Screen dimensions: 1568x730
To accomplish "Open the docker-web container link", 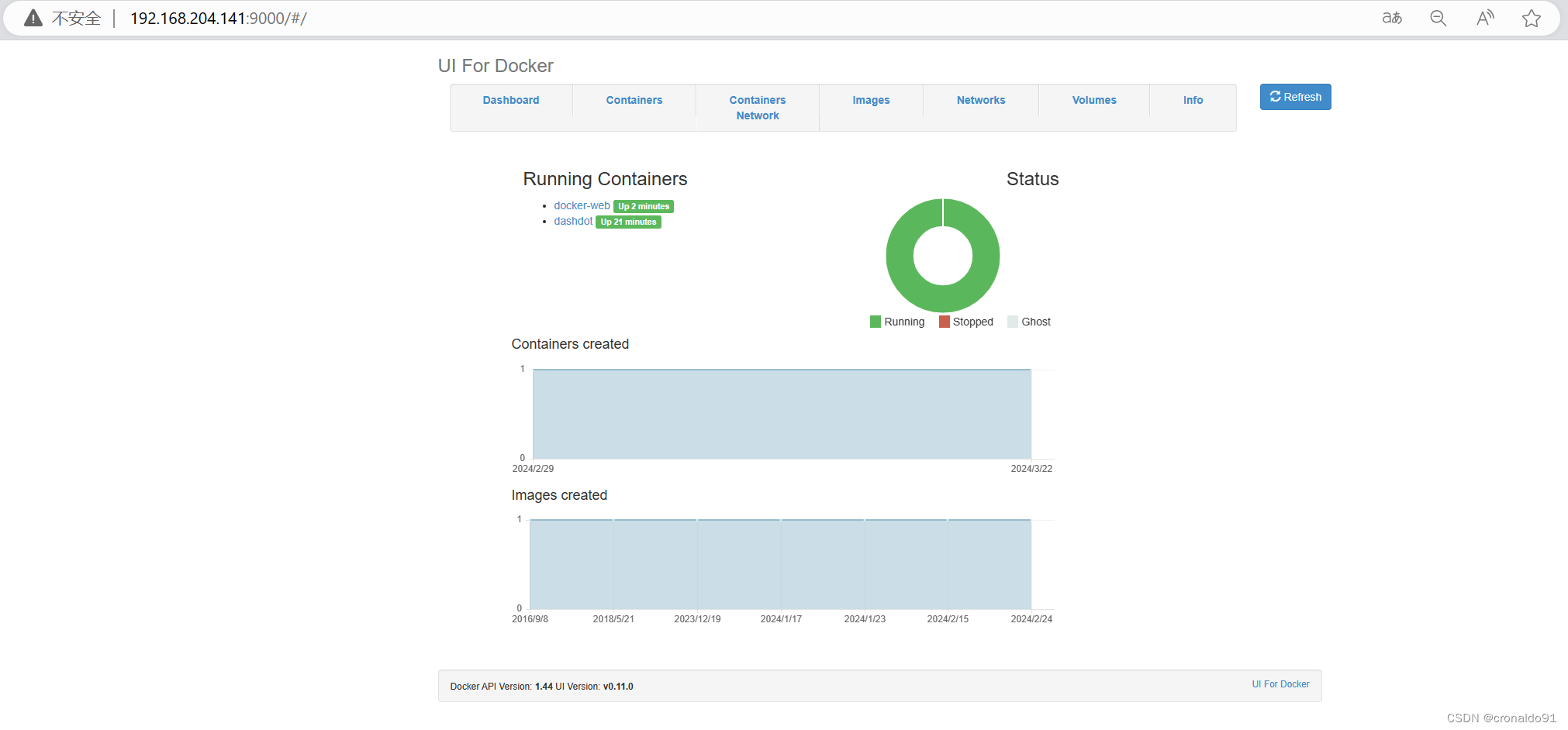I will click(582, 205).
